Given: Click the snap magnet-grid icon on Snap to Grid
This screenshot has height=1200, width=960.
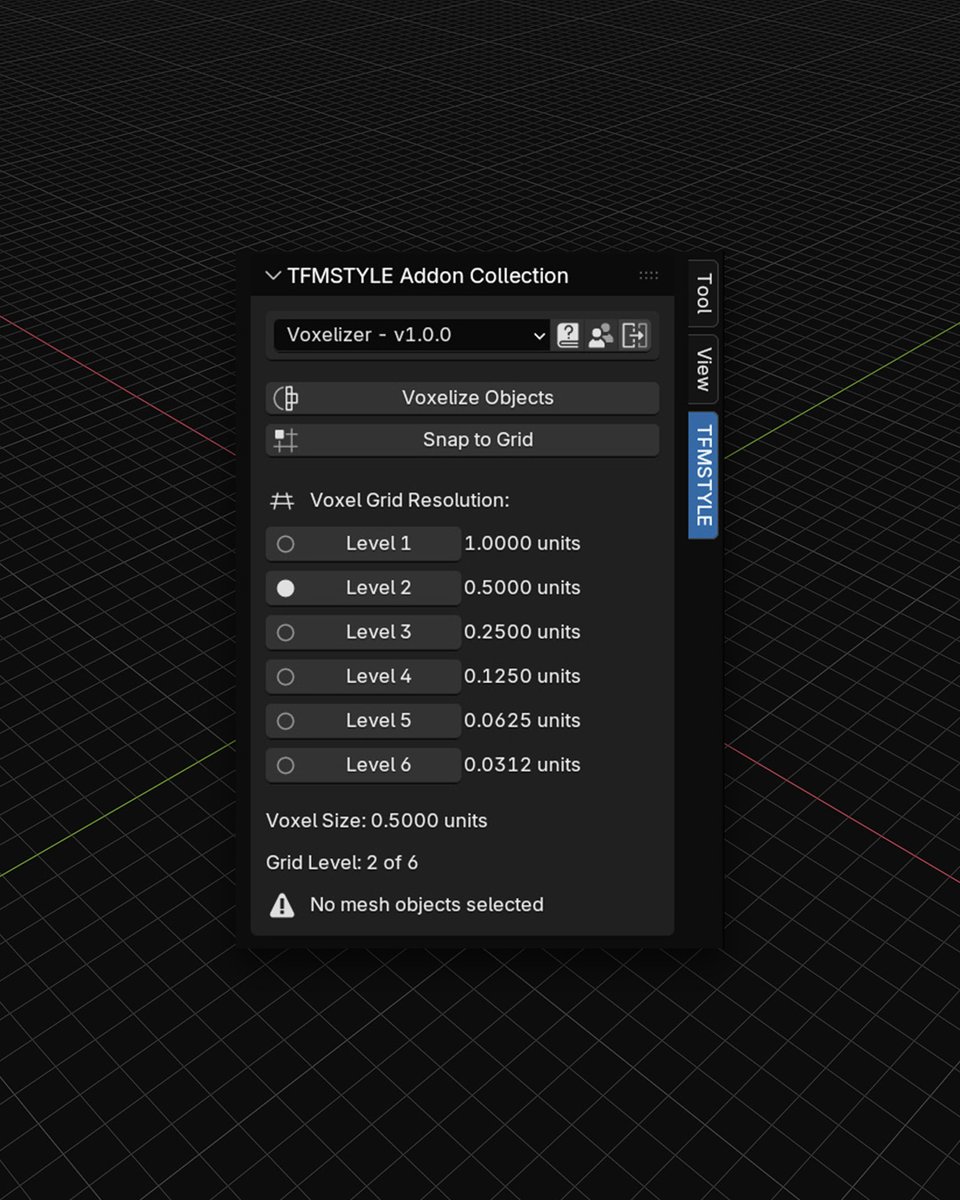Looking at the screenshot, I should click(285, 439).
